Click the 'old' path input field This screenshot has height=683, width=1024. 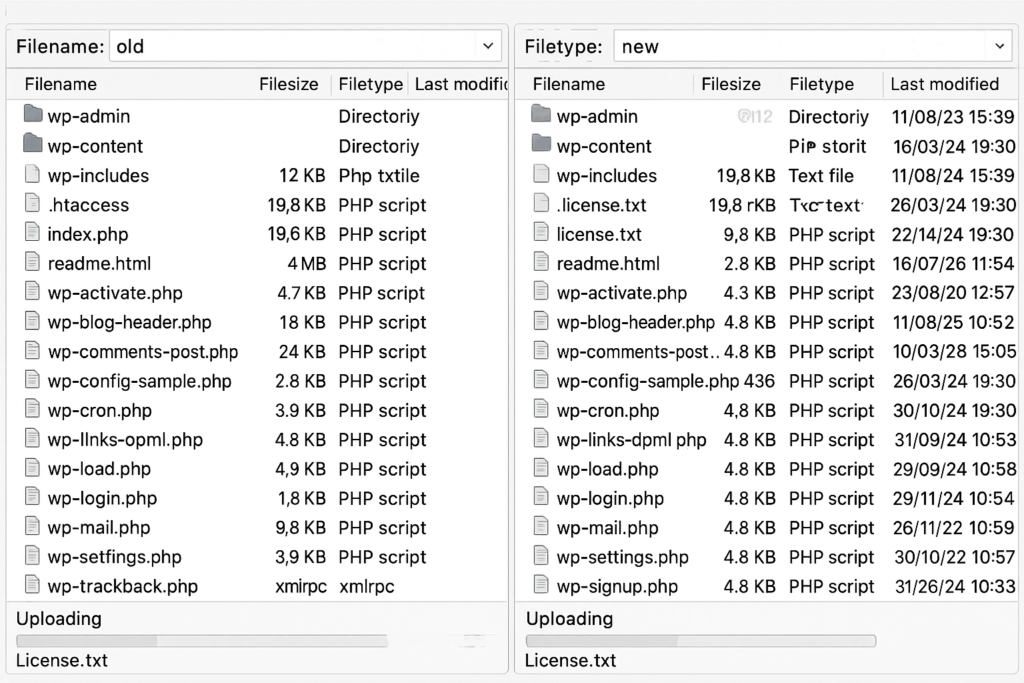[x=305, y=46]
